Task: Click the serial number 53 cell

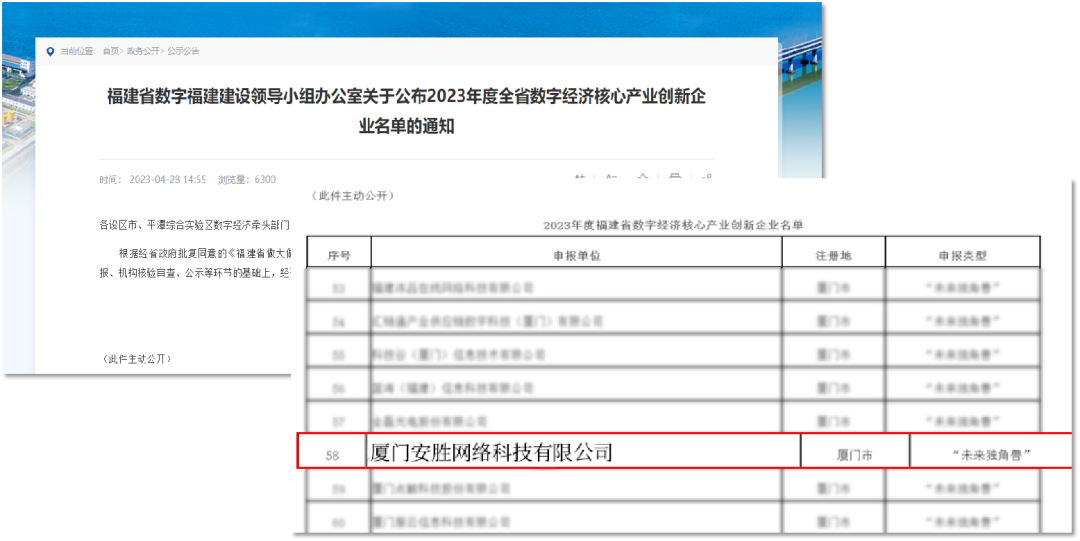Action: 339,288
